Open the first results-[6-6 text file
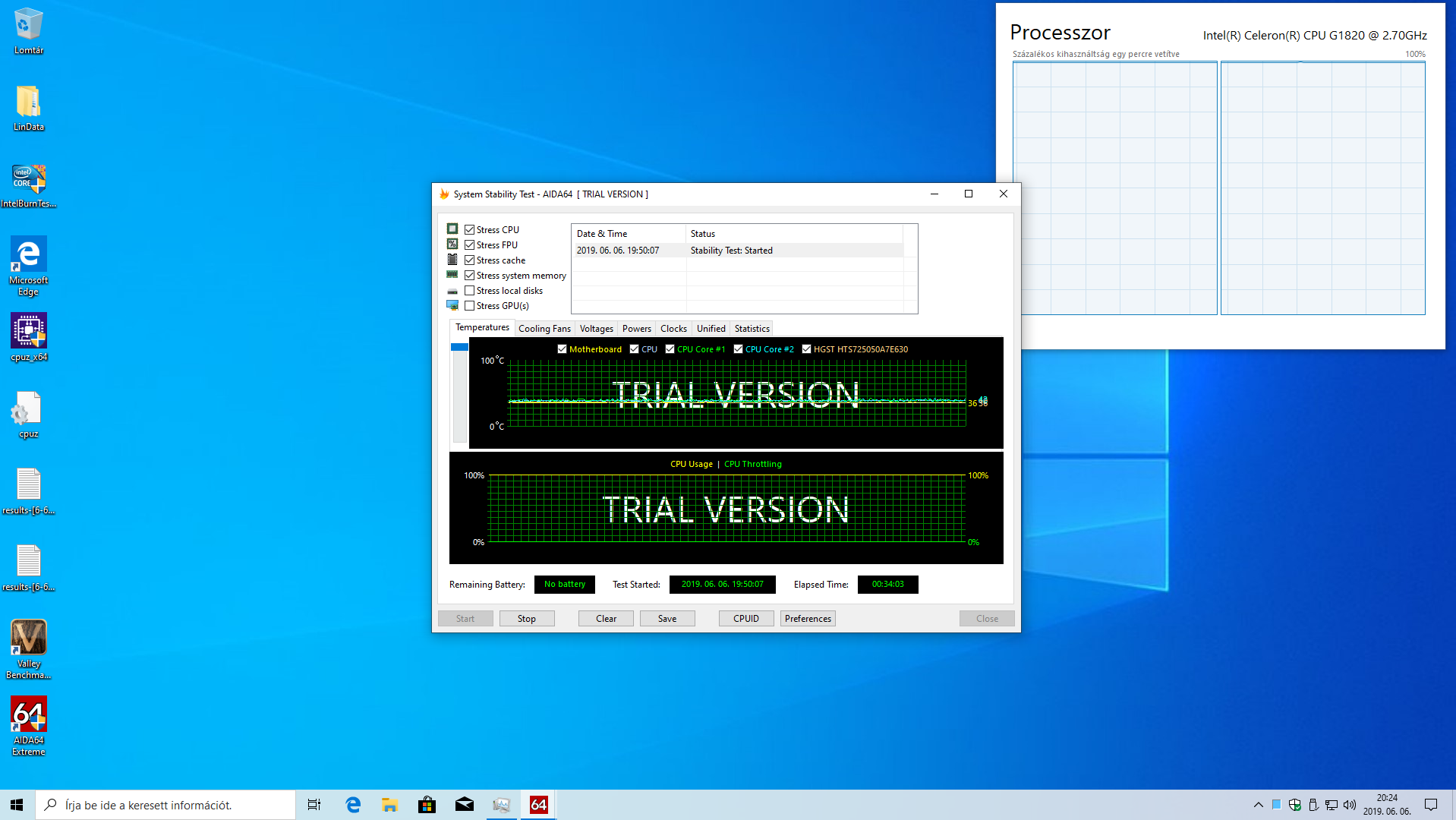Screen dimensions: 1456x820 29,491
